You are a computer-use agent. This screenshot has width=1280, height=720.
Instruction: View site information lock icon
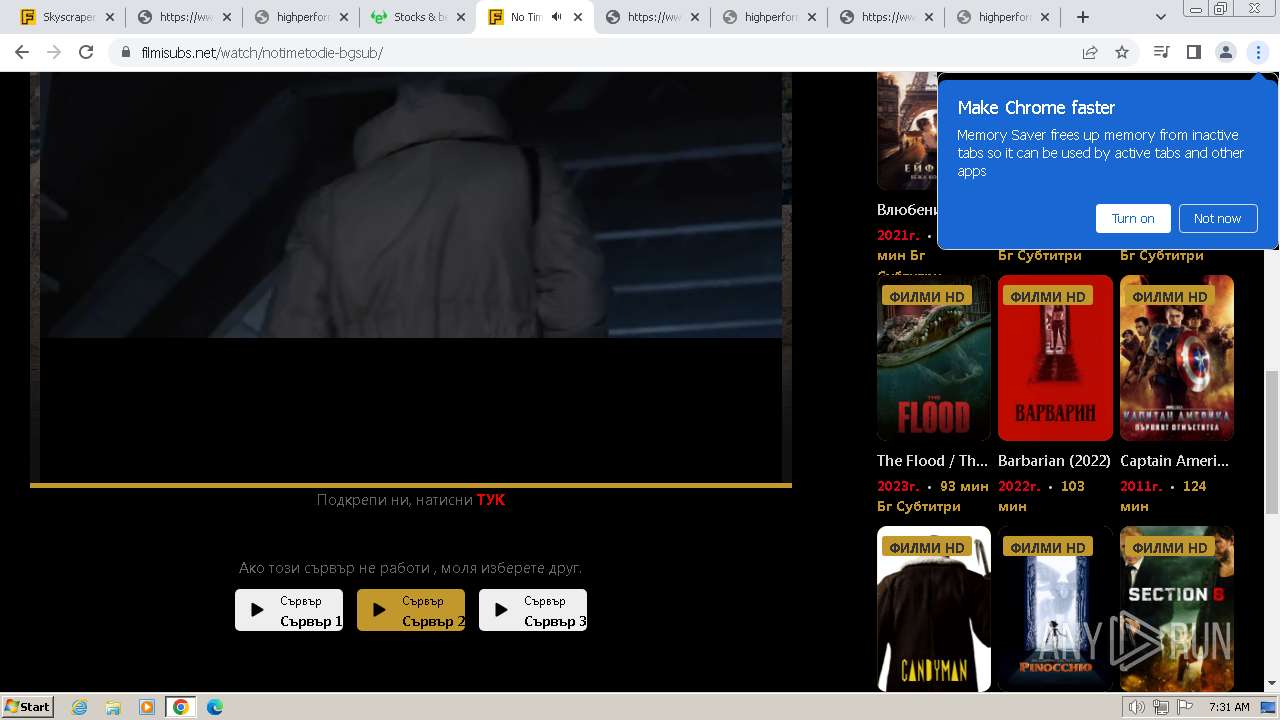tap(125, 52)
